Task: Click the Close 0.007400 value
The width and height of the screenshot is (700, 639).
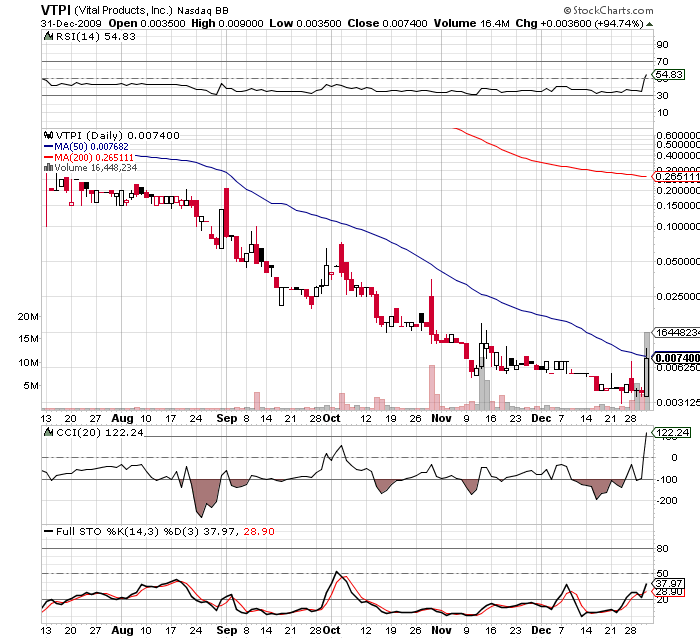Action: (x=388, y=23)
